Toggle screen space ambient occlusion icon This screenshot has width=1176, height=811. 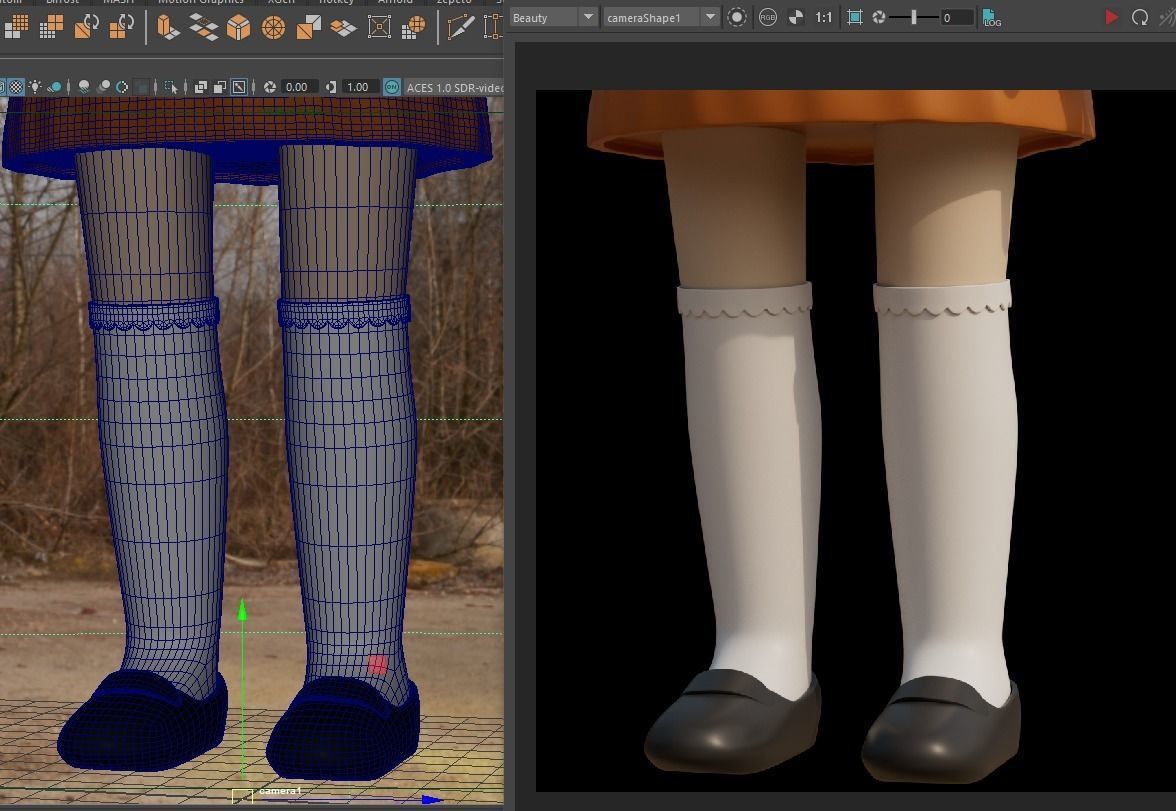(84, 87)
